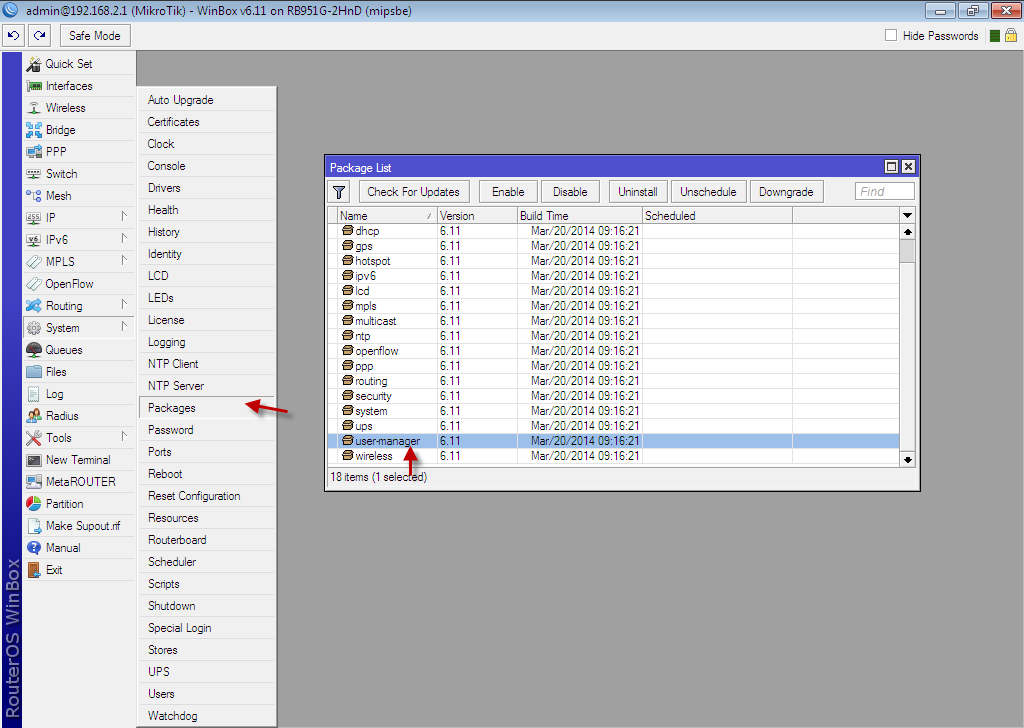Click the Files folder icon
1024x728 pixels.
[33, 372]
